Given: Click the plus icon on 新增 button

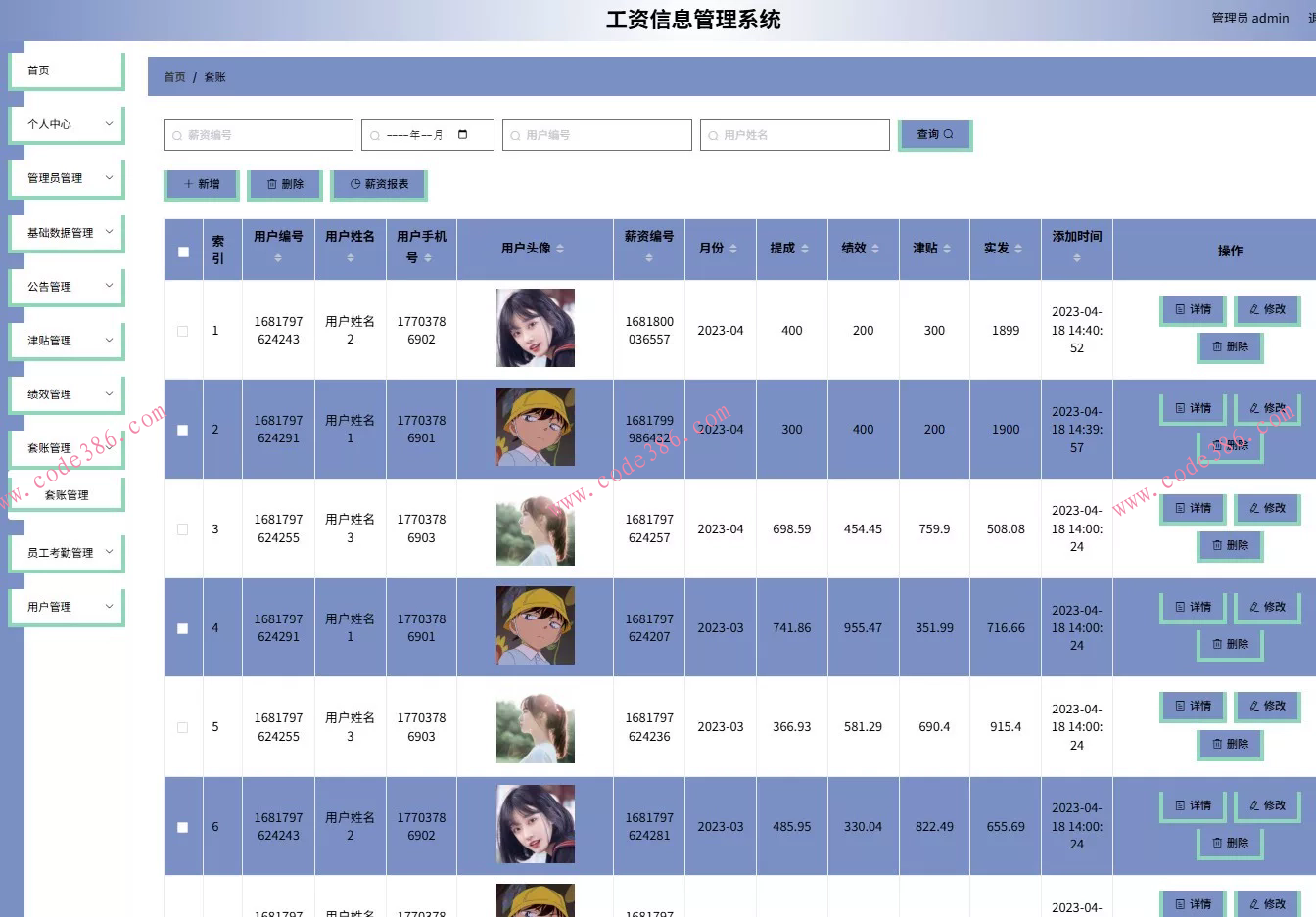Looking at the screenshot, I should click(186, 184).
